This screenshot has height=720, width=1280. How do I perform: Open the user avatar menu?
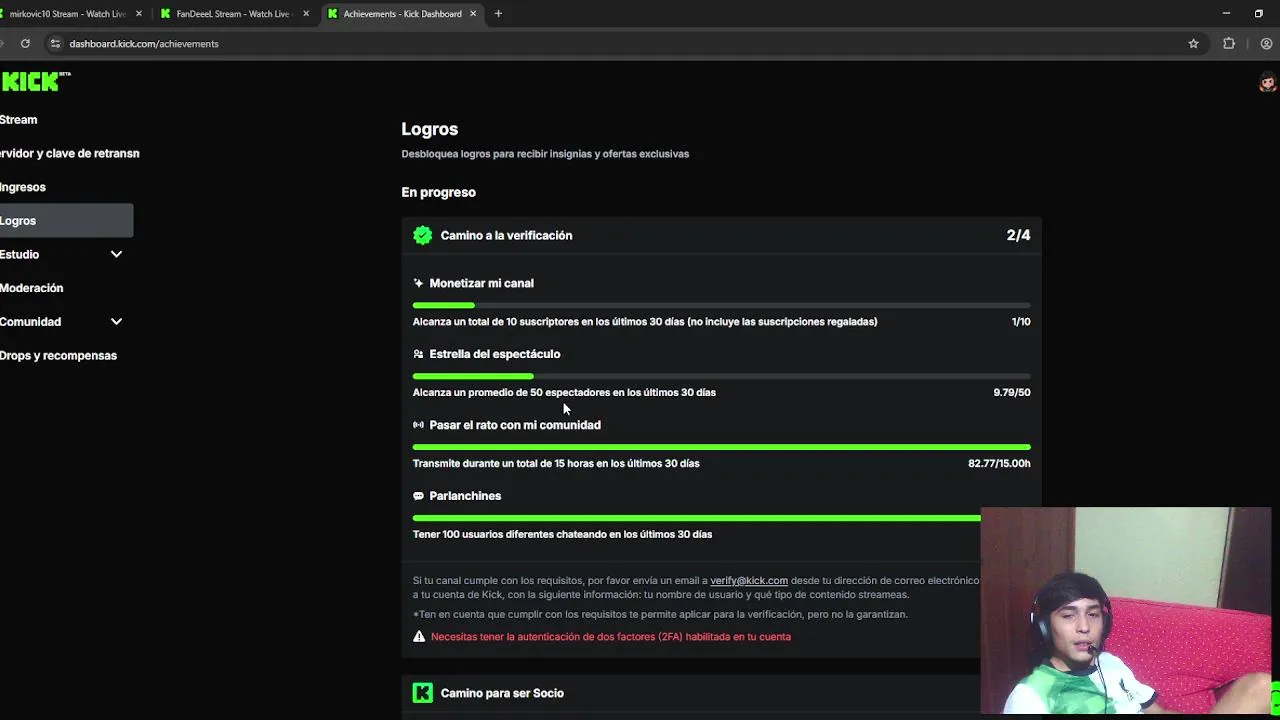[x=1267, y=82]
